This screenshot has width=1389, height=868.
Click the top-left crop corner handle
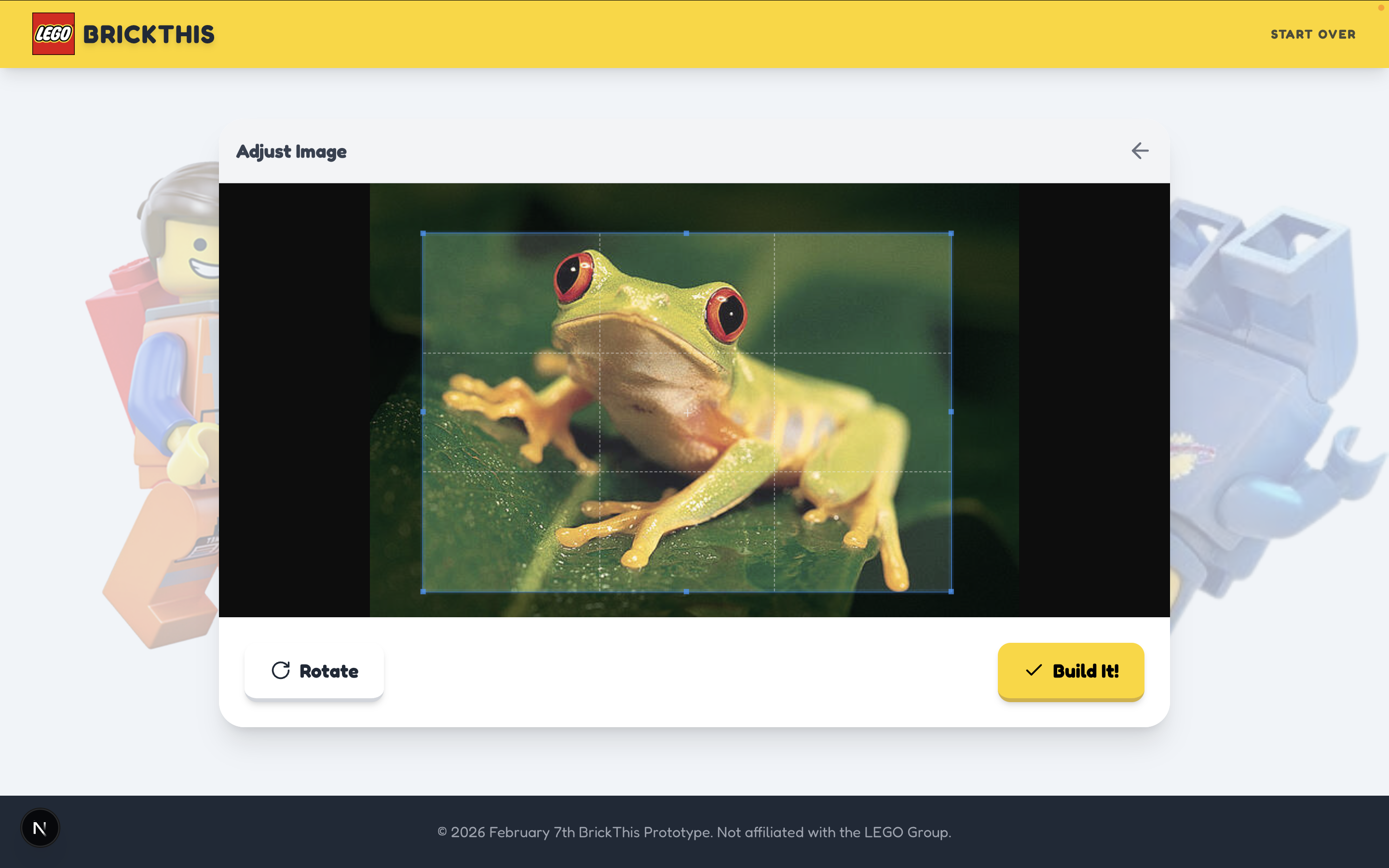tap(423, 234)
